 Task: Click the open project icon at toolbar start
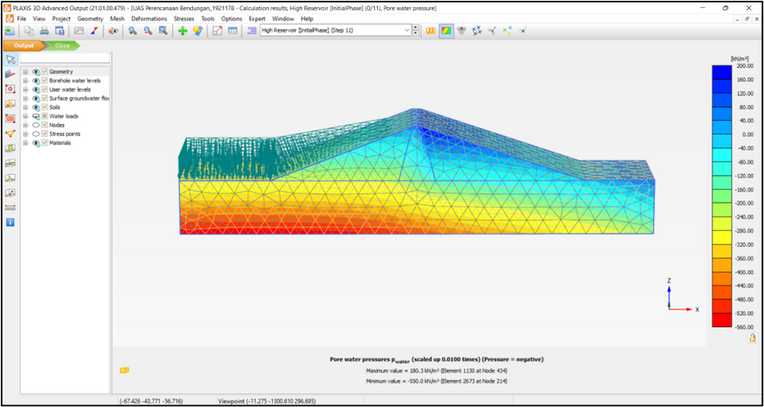(10, 31)
